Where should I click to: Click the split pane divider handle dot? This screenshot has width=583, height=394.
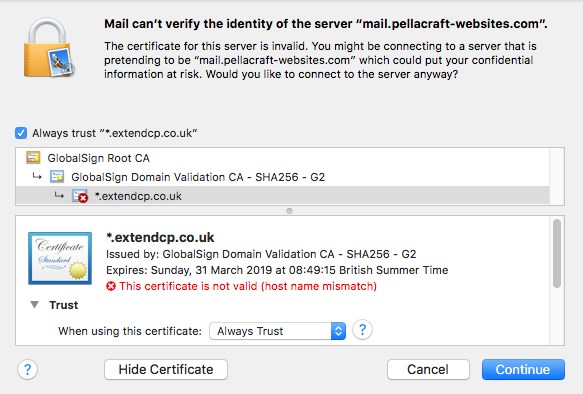click(x=289, y=211)
